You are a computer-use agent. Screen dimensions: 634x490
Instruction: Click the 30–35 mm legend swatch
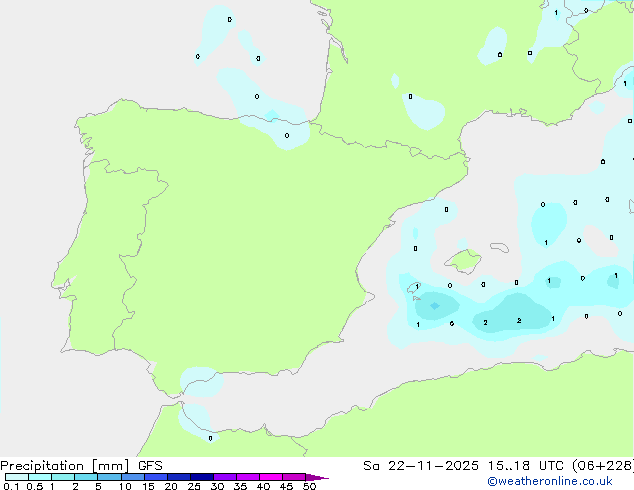click(225, 477)
